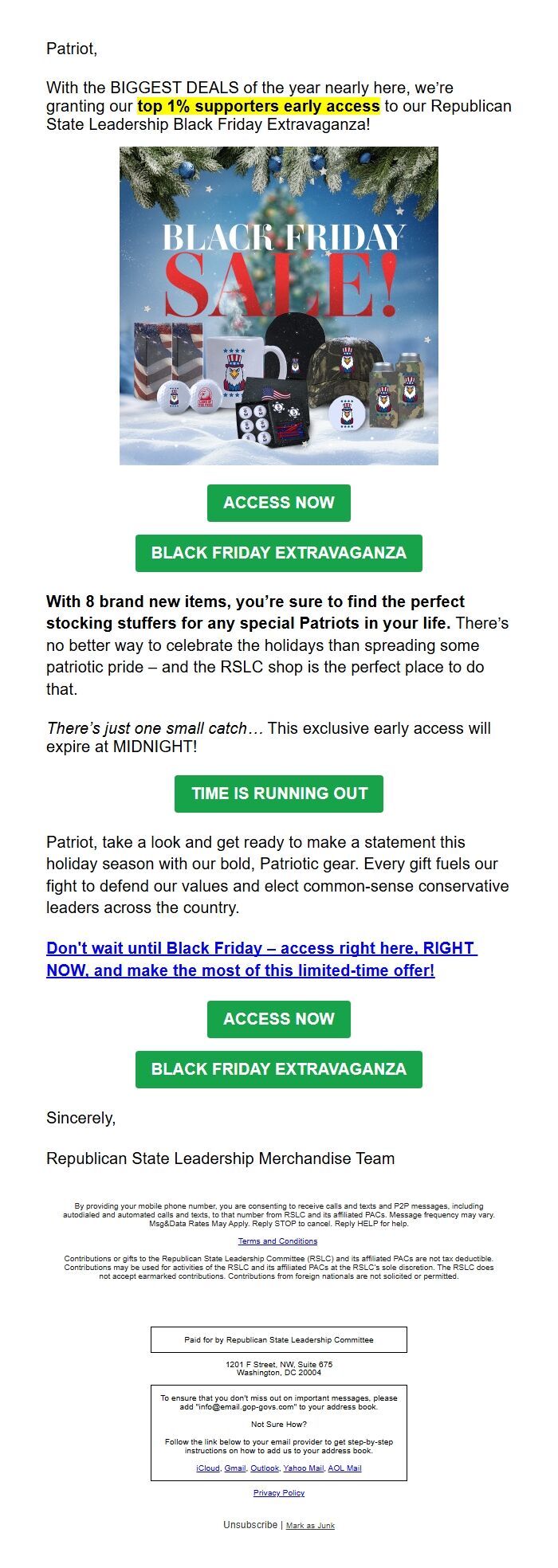Click the top BLACK FRIDAY EXTRAVAGANZA button
The image size is (558, 1568).
[279, 552]
